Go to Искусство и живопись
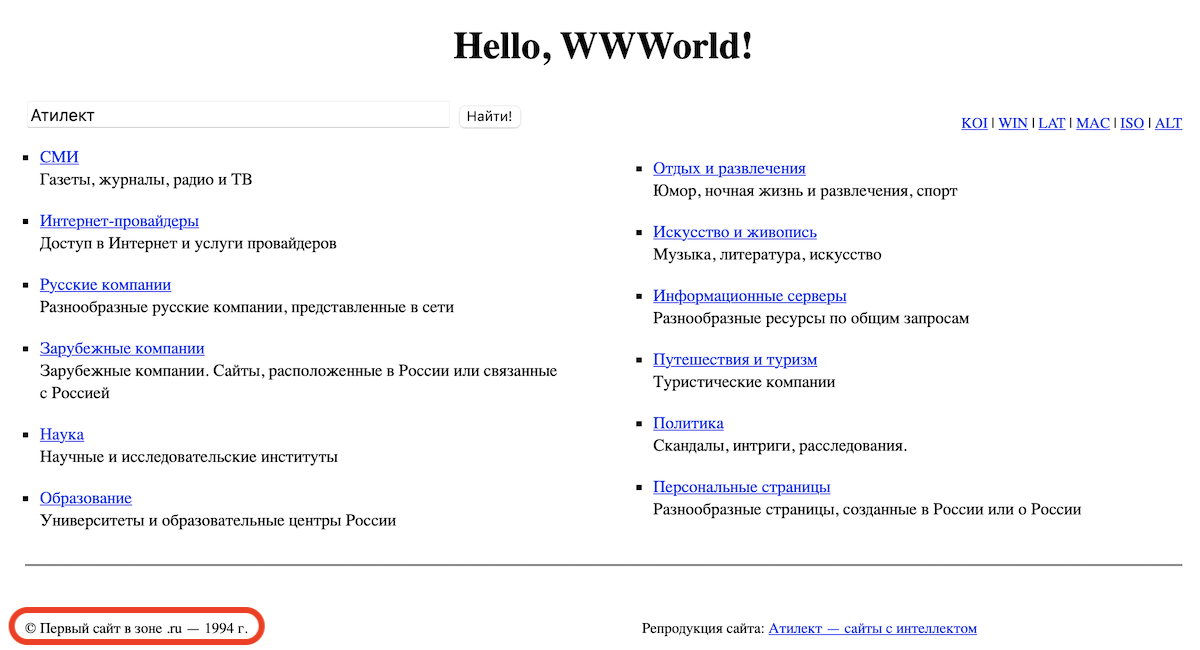This screenshot has height=650, width=1200. point(735,232)
